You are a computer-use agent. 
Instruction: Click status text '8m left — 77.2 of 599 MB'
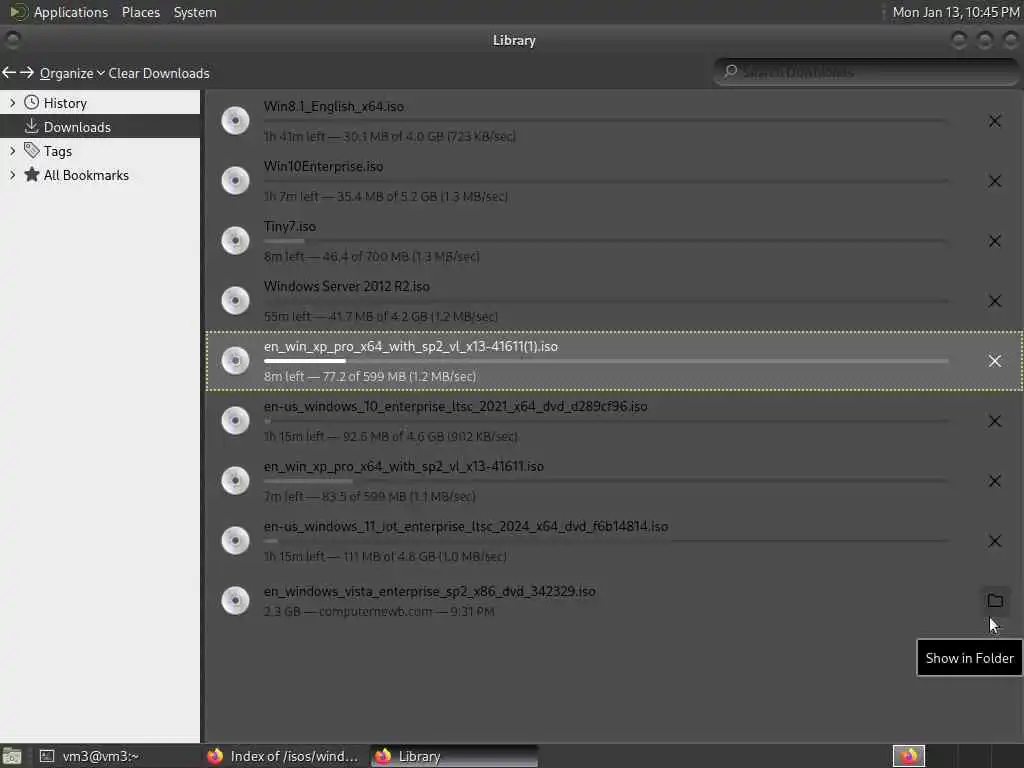[370, 376]
